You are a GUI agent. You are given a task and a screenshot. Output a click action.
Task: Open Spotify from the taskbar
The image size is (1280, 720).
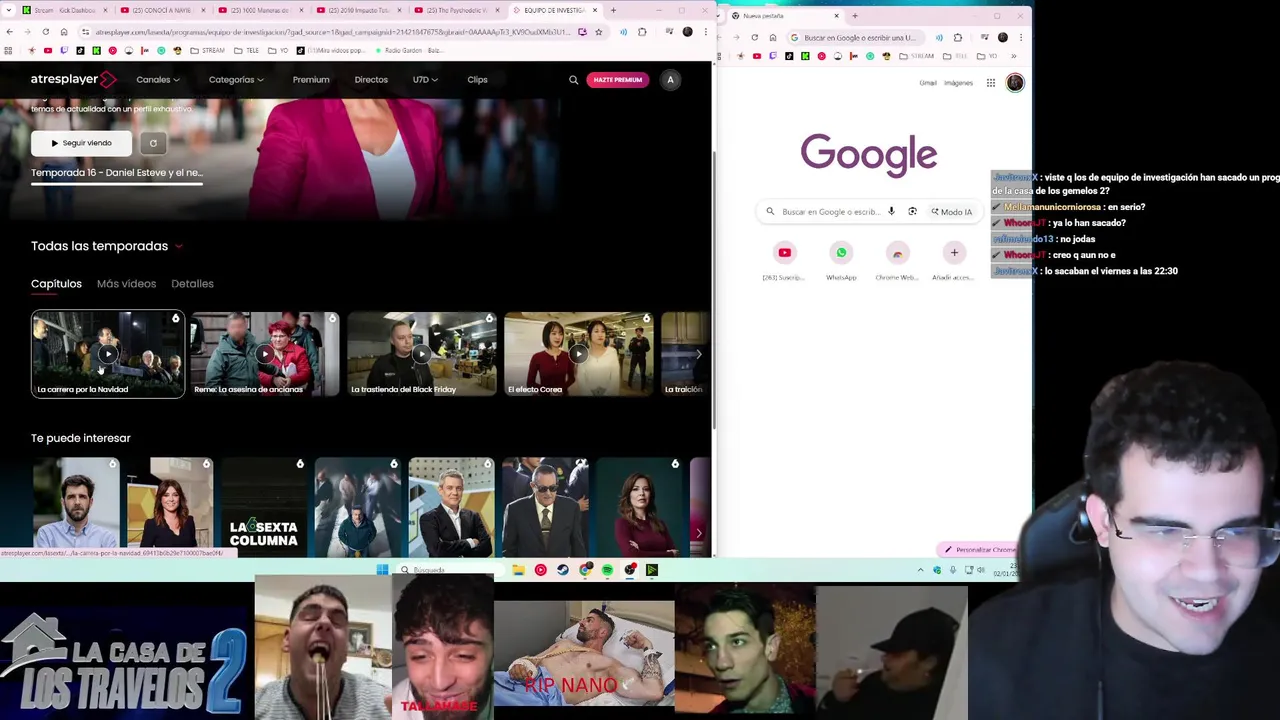click(607, 570)
